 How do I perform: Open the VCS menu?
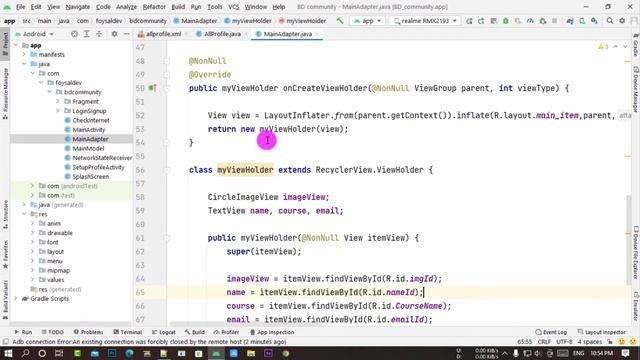[x=233, y=7]
